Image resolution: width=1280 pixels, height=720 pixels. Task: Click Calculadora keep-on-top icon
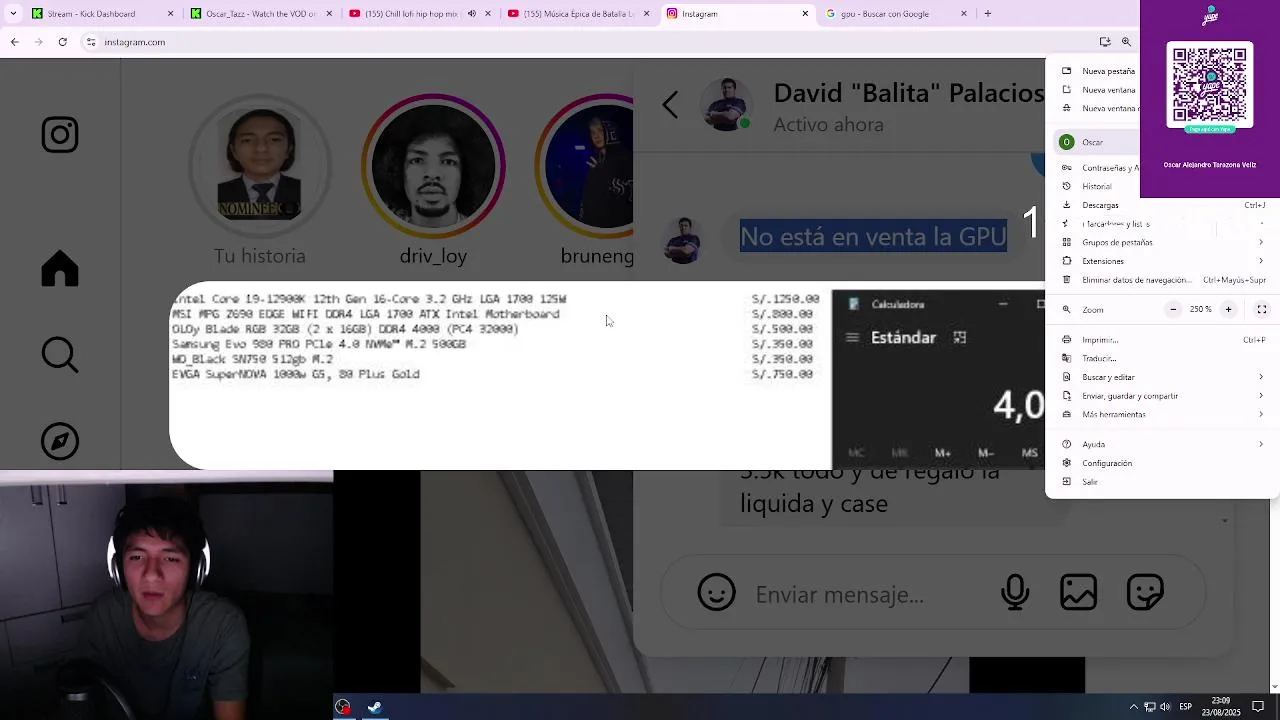[x=960, y=338]
